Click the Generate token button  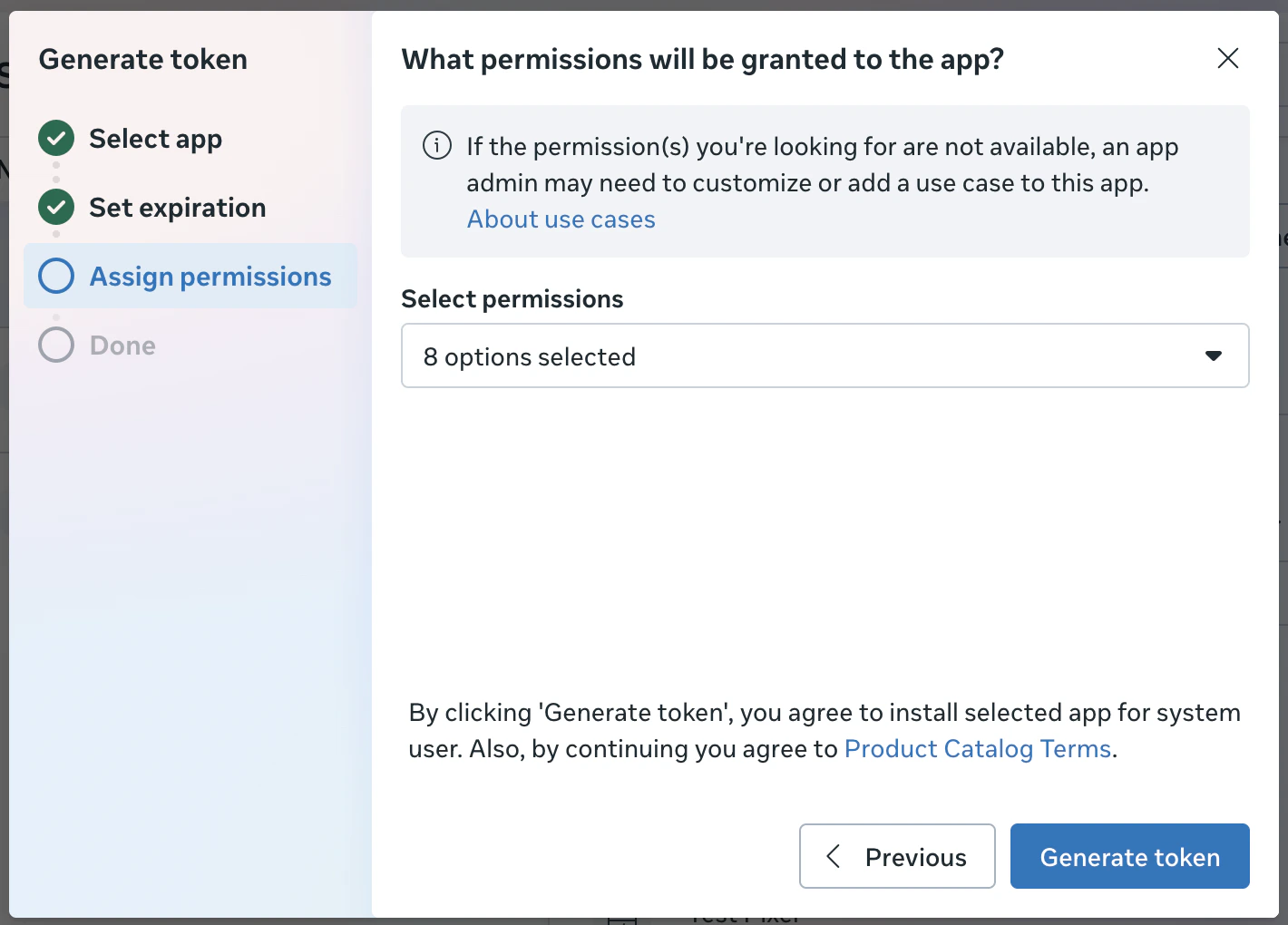(x=1129, y=856)
